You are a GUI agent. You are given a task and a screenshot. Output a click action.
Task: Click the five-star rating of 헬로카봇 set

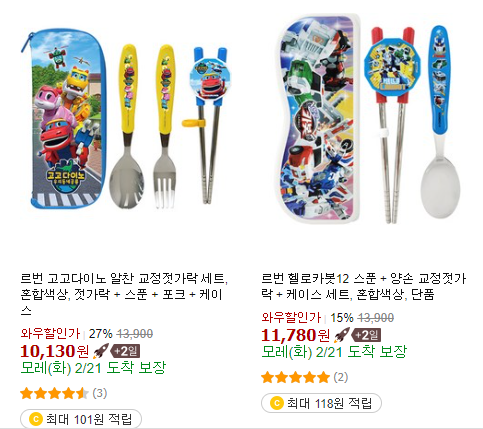[295, 378]
